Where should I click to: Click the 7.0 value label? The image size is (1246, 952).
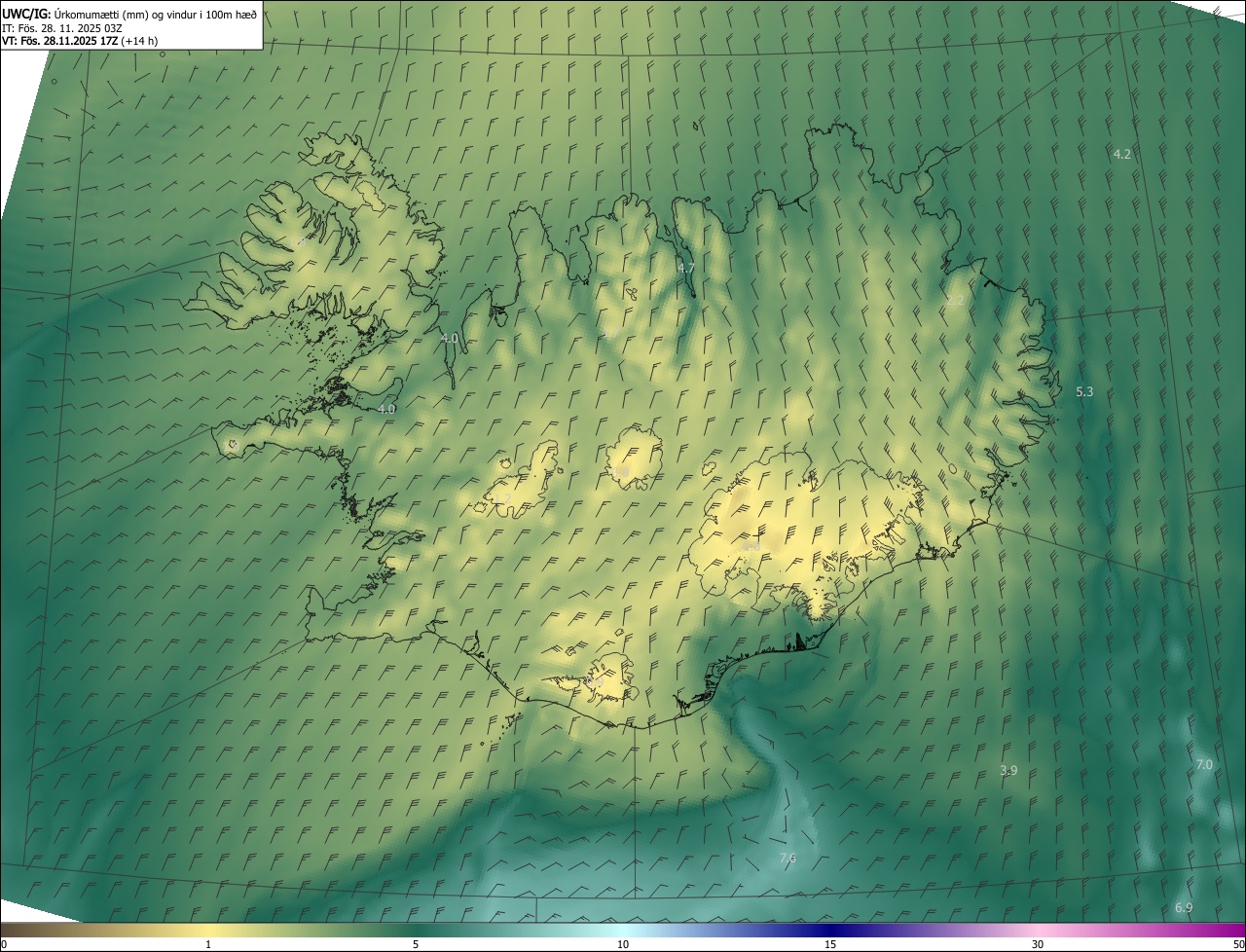1204,764
